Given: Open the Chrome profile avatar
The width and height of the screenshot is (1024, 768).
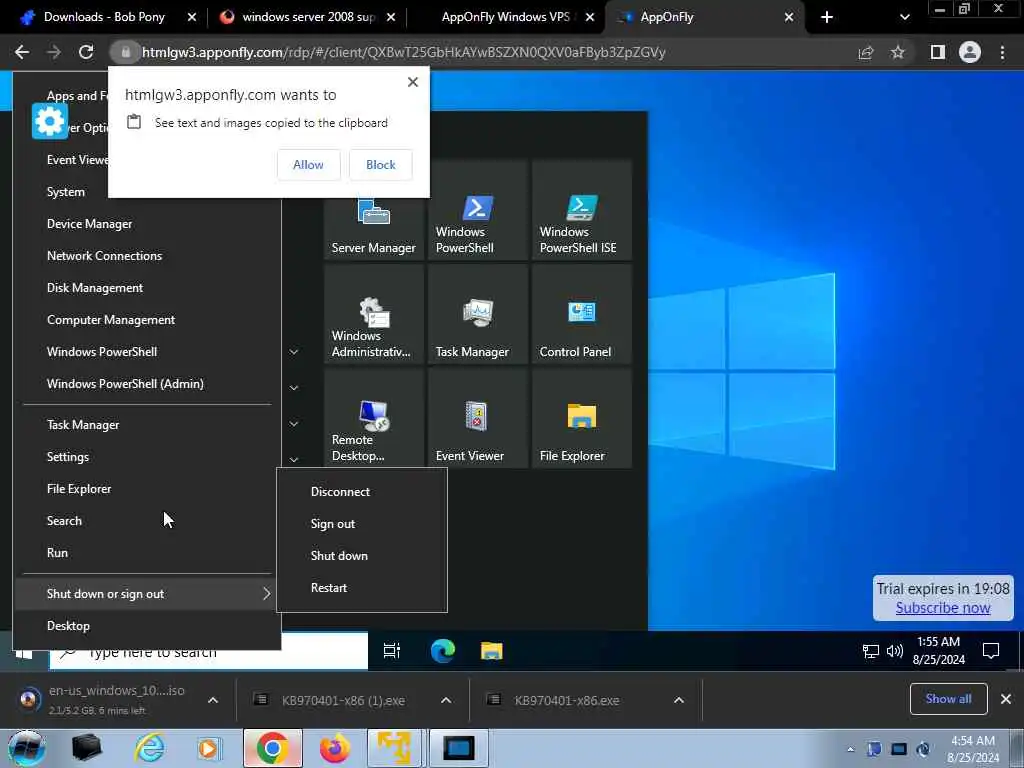Looking at the screenshot, I should (970, 52).
